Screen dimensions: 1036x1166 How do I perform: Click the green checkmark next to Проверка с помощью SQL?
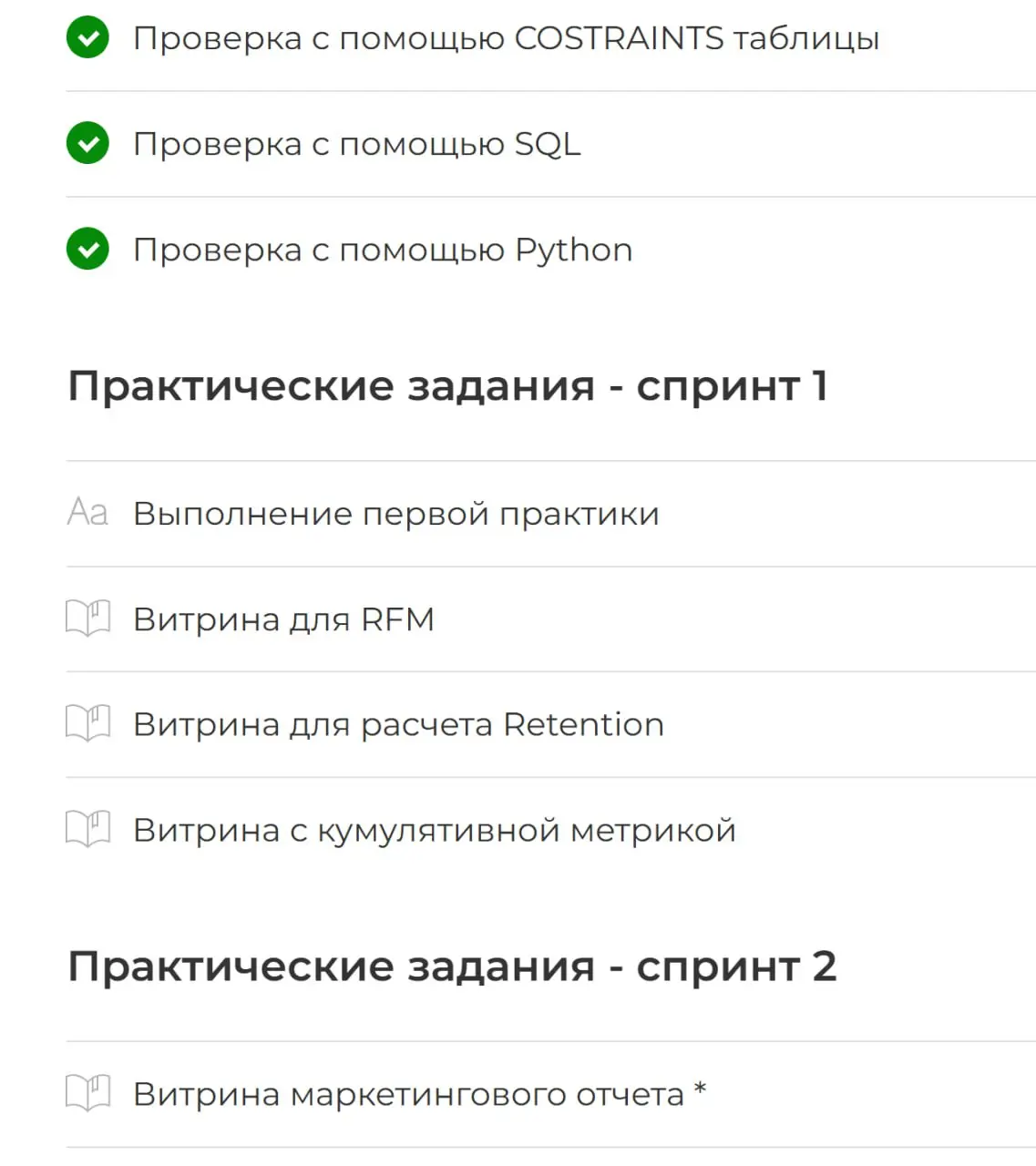click(x=87, y=144)
